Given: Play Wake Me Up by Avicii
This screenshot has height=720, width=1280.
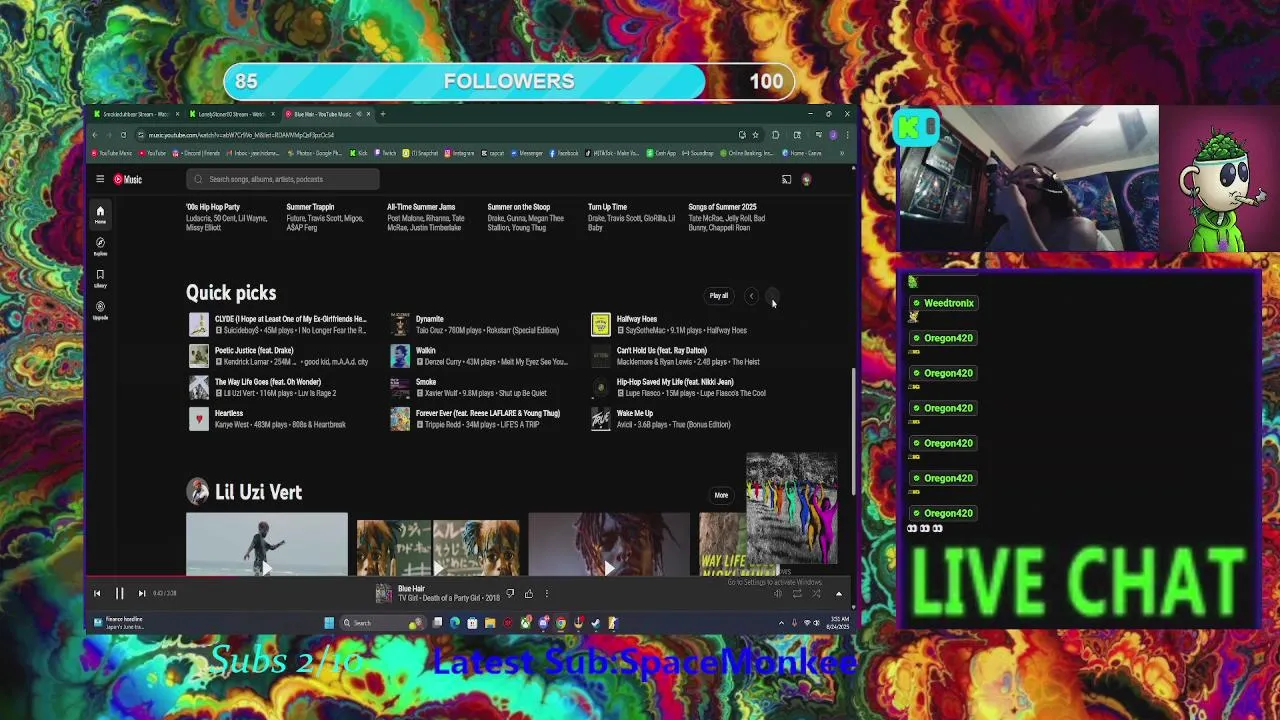Looking at the screenshot, I should pyautogui.click(x=635, y=413).
